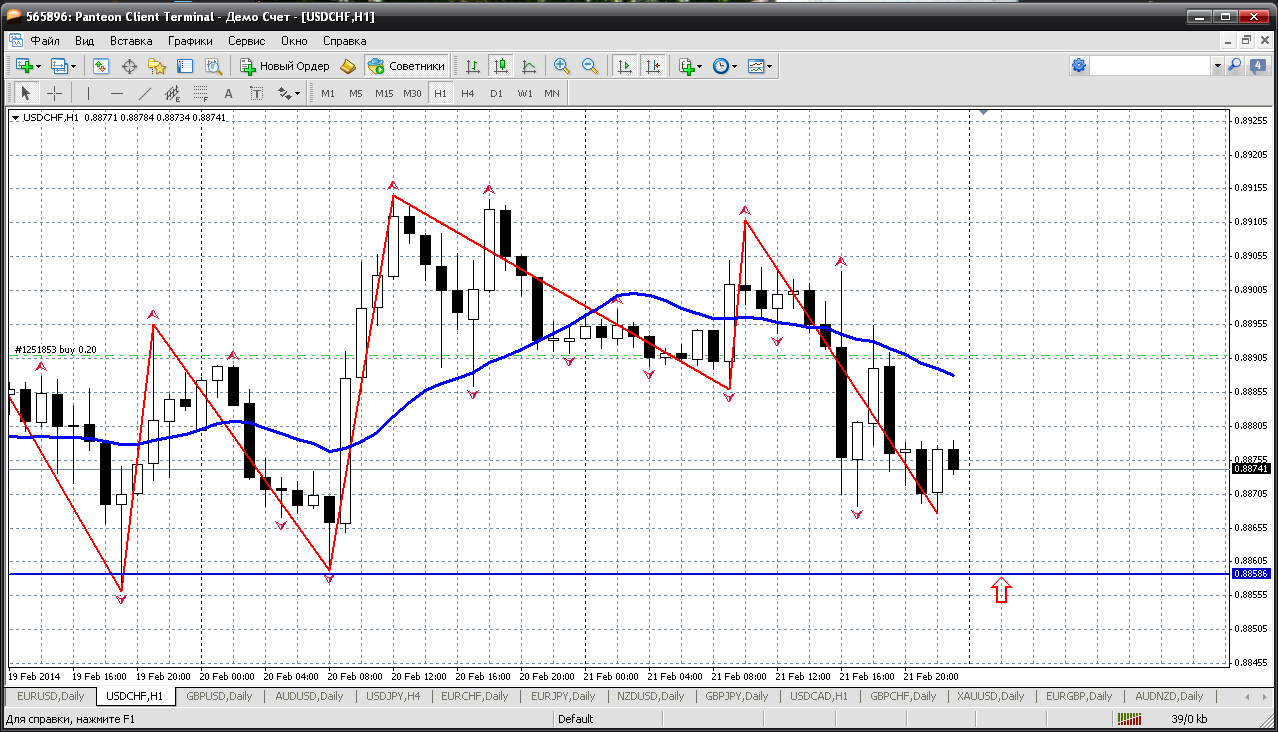This screenshot has height=732, width=1278.
Task: Toggle chart shift
Action: pyautogui.click(x=653, y=66)
